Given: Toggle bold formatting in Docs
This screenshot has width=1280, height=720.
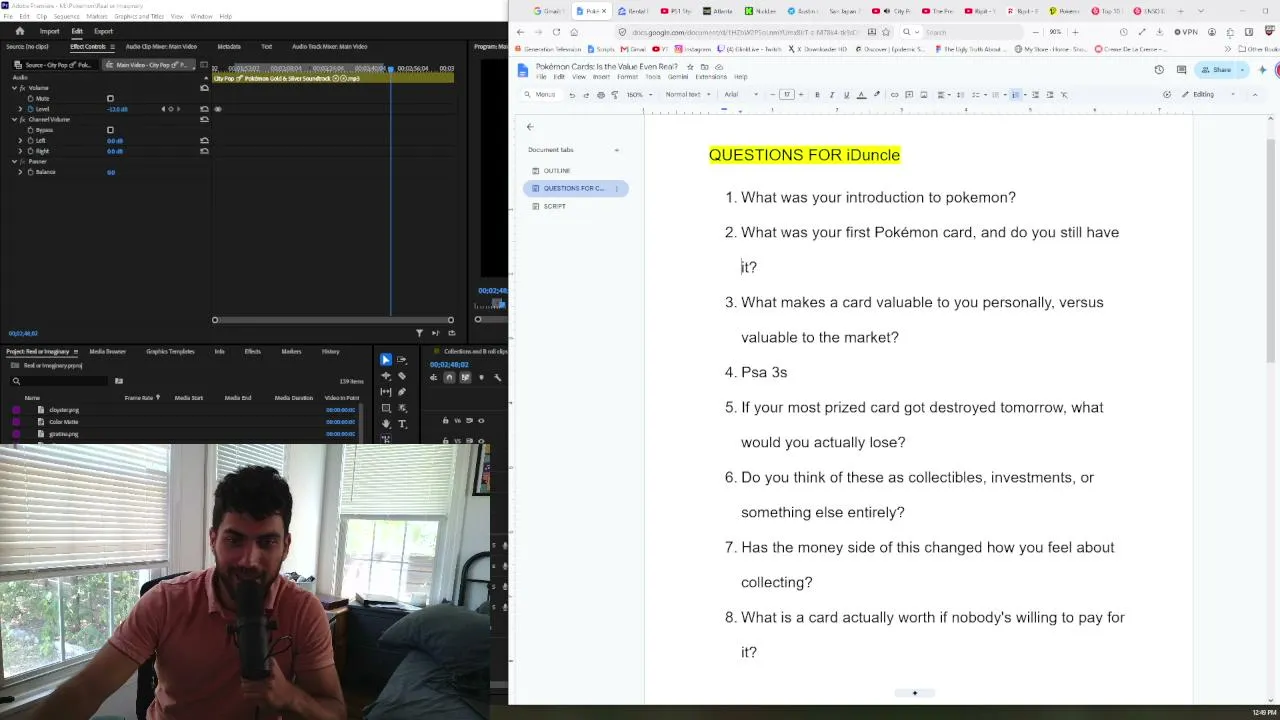Looking at the screenshot, I should 817,95.
